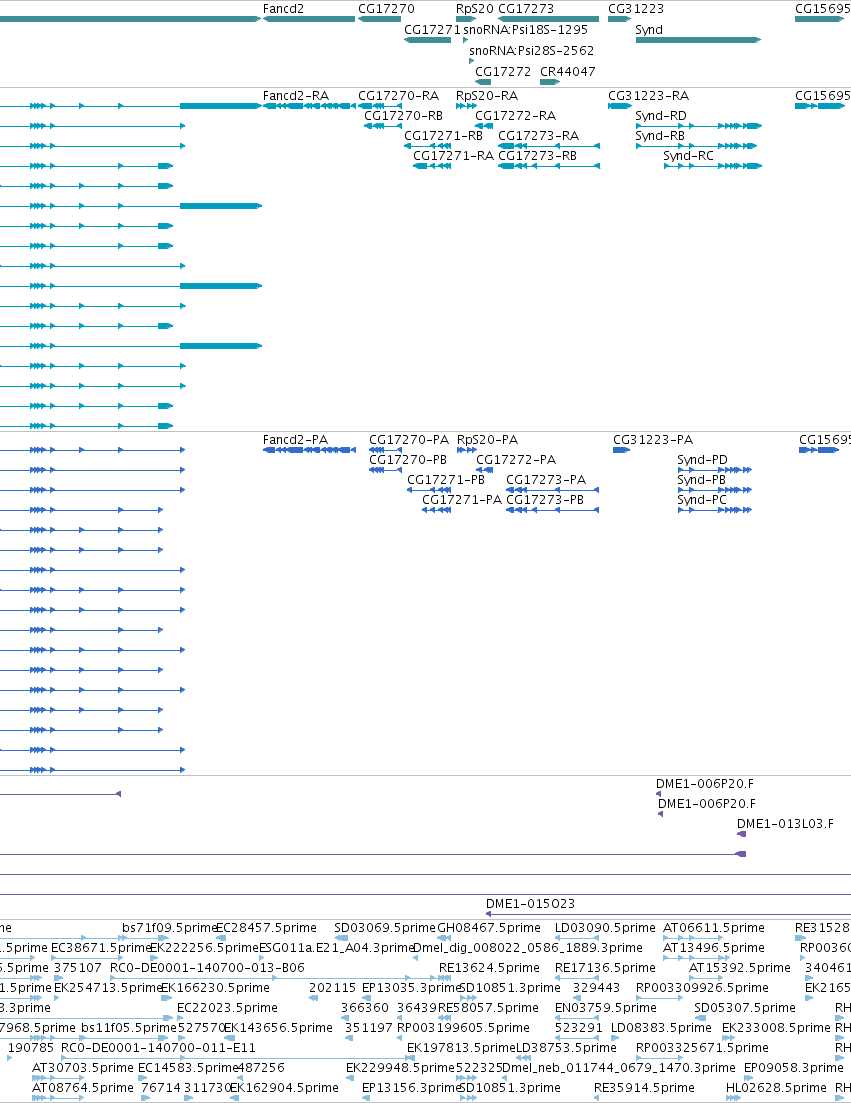Click the RpS20-RA transcript label

coord(487,96)
